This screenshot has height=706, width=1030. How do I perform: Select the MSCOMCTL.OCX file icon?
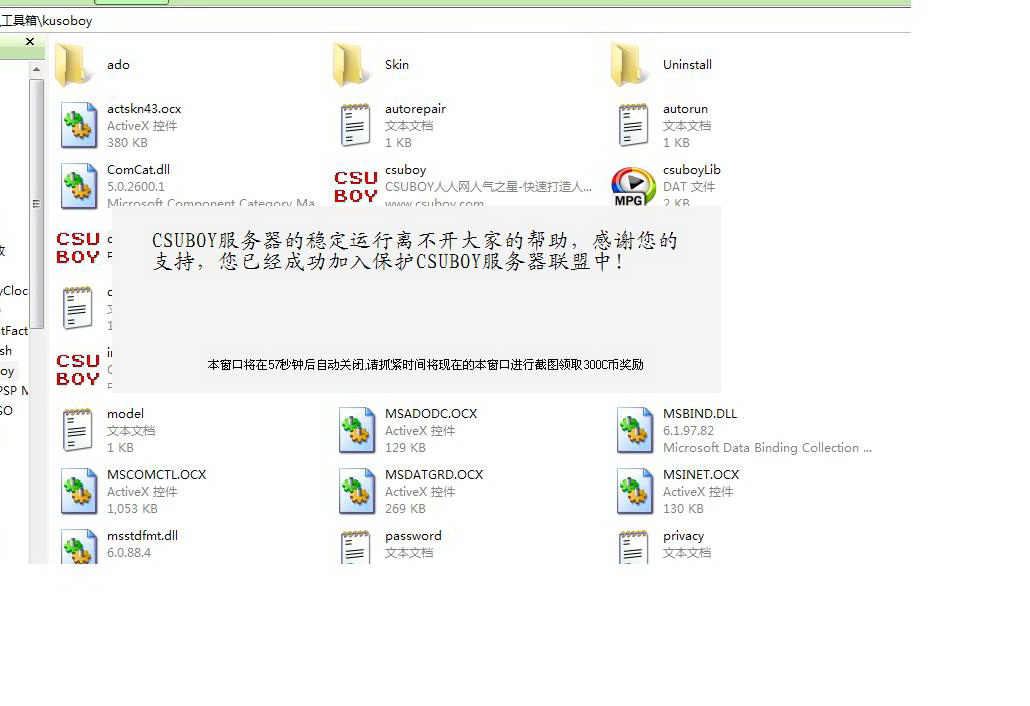click(x=79, y=491)
